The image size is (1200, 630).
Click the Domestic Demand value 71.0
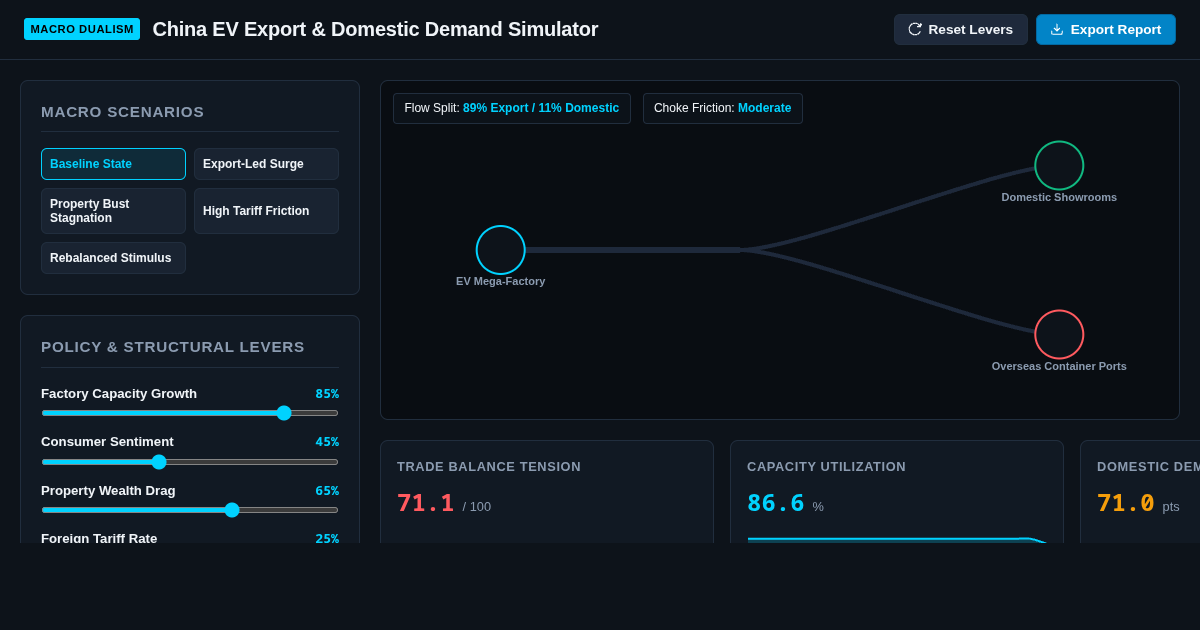tap(1125, 503)
